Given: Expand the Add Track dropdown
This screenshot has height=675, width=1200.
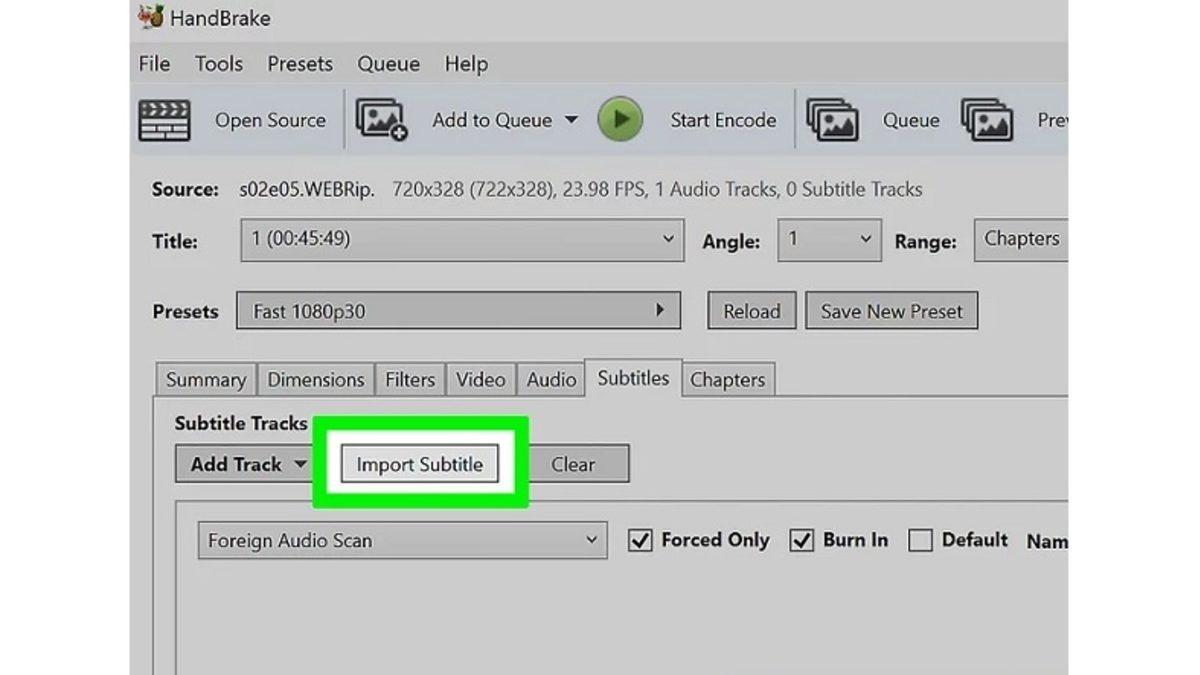Looking at the screenshot, I should (244, 464).
